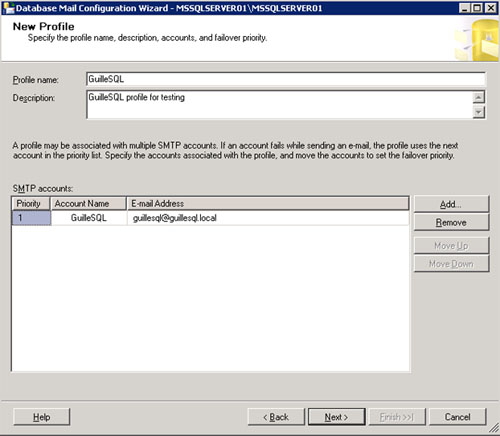Click inside the Description text box
The image size is (500, 436).
coord(279,104)
